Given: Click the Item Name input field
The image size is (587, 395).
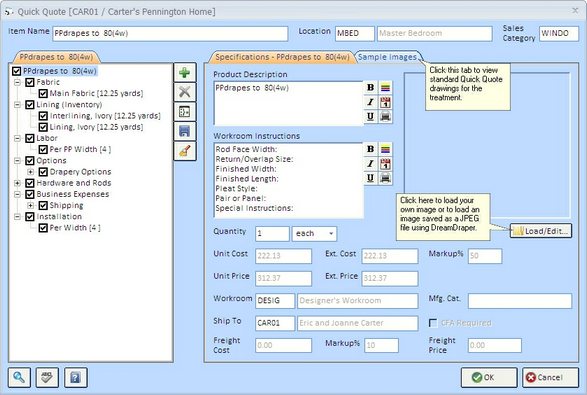Looking at the screenshot, I should click(170, 33).
